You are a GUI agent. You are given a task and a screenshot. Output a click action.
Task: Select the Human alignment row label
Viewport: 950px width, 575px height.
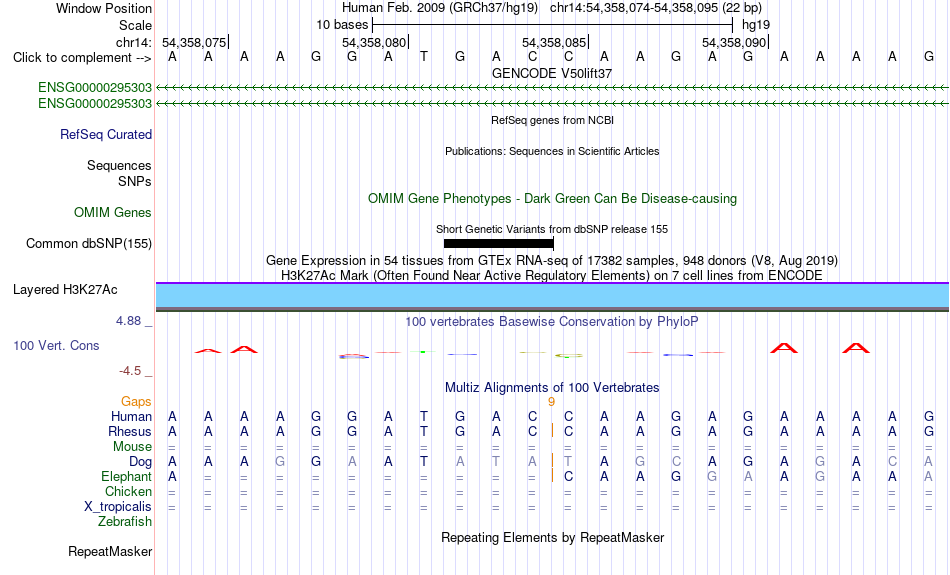click(x=131, y=417)
